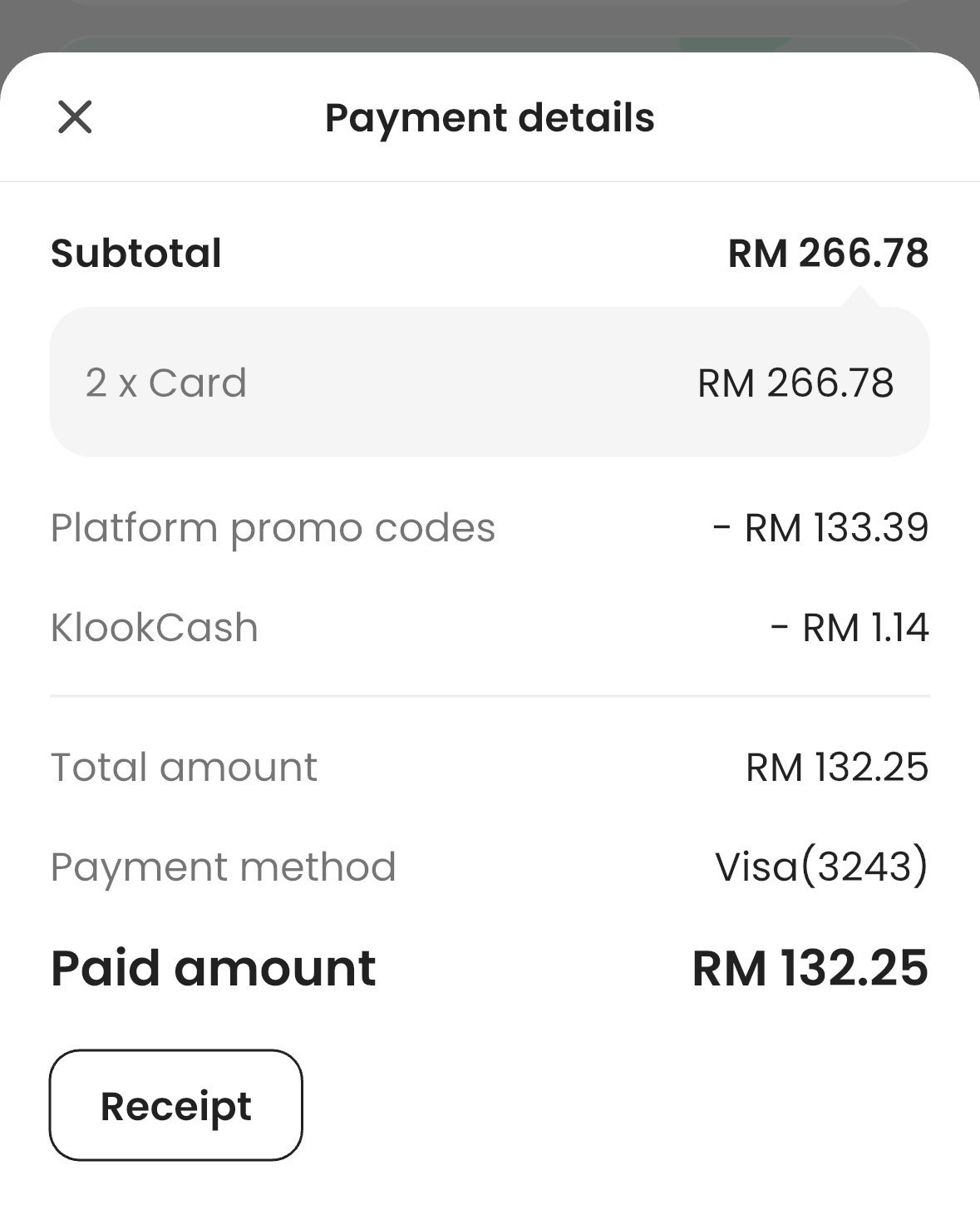This screenshot has height=1210, width=980.
Task: Click the Payment method label
Action: pos(223,867)
